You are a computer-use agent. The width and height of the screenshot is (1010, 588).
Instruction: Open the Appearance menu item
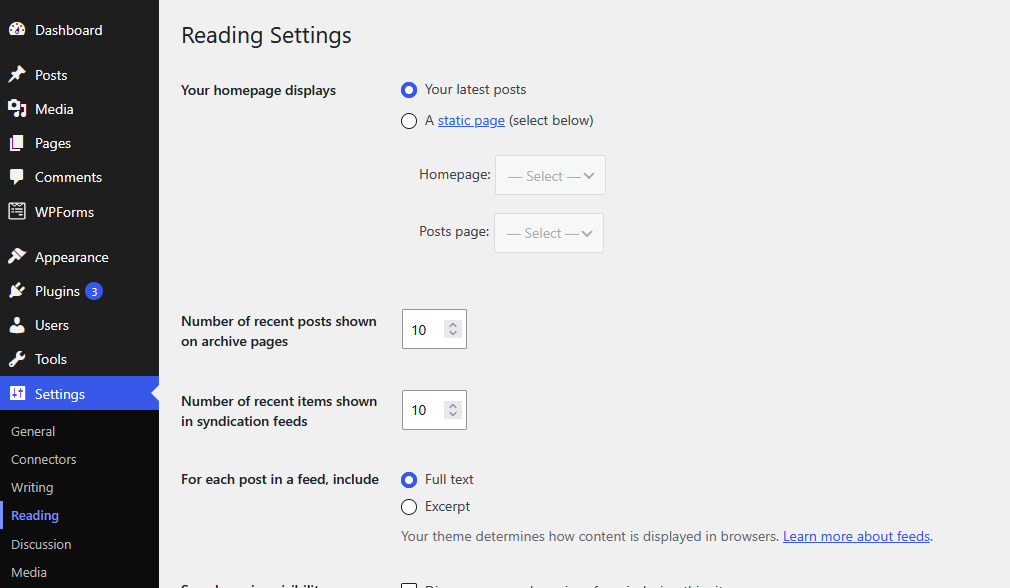(79, 257)
